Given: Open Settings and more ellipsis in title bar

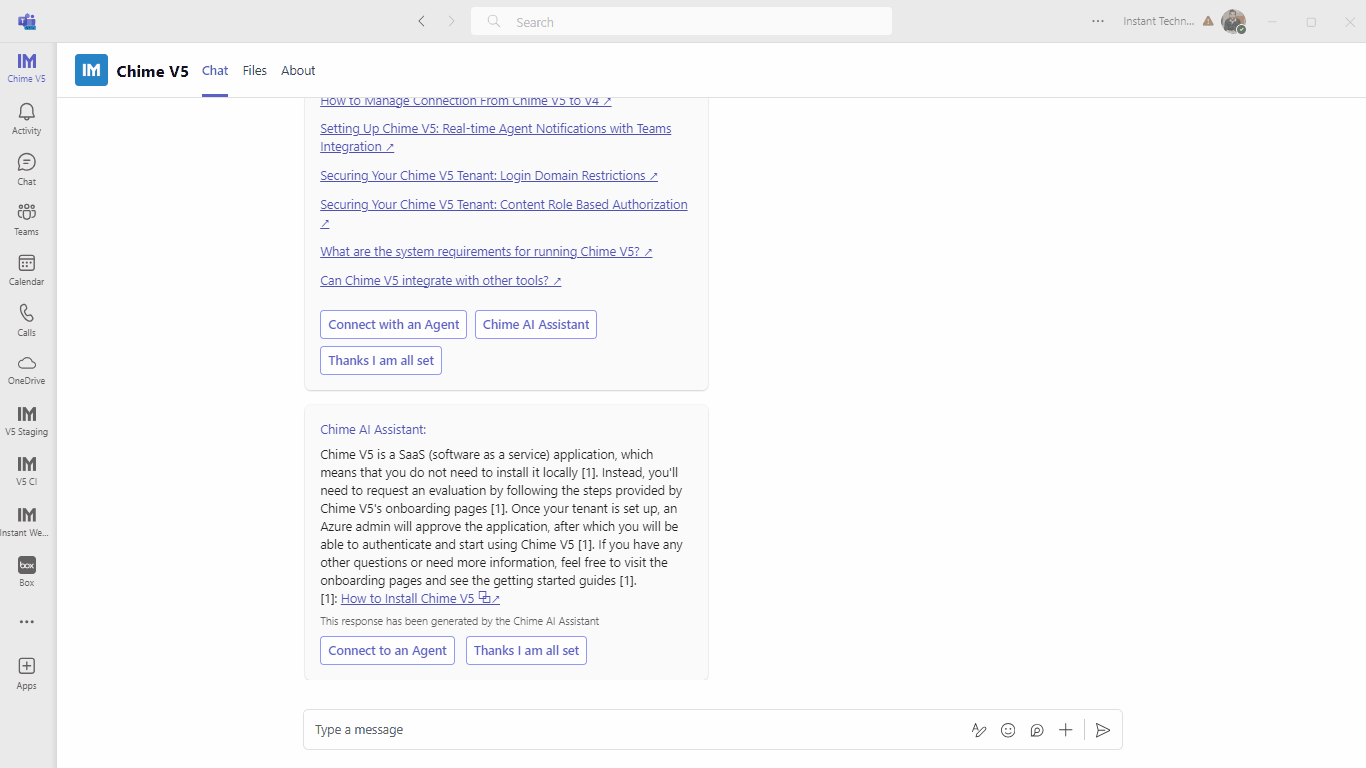Looking at the screenshot, I should [x=1098, y=21].
